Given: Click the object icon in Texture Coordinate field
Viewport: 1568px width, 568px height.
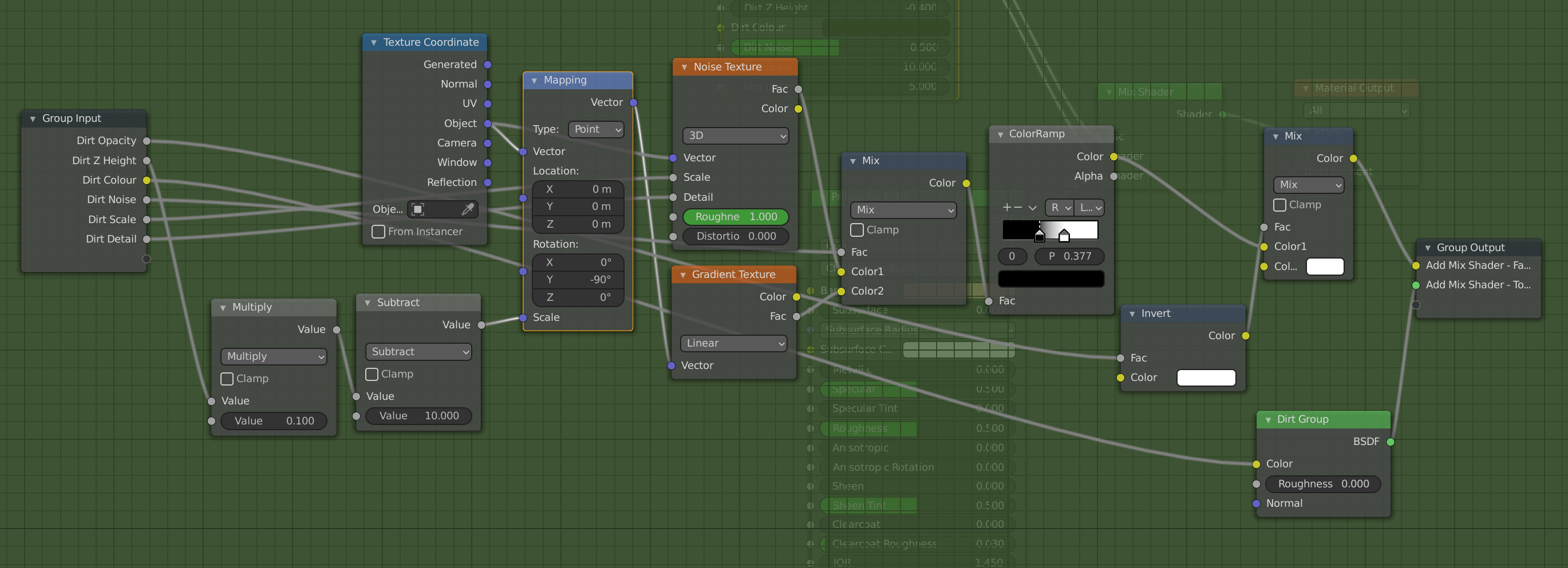Looking at the screenshot, I should point(417,209).
